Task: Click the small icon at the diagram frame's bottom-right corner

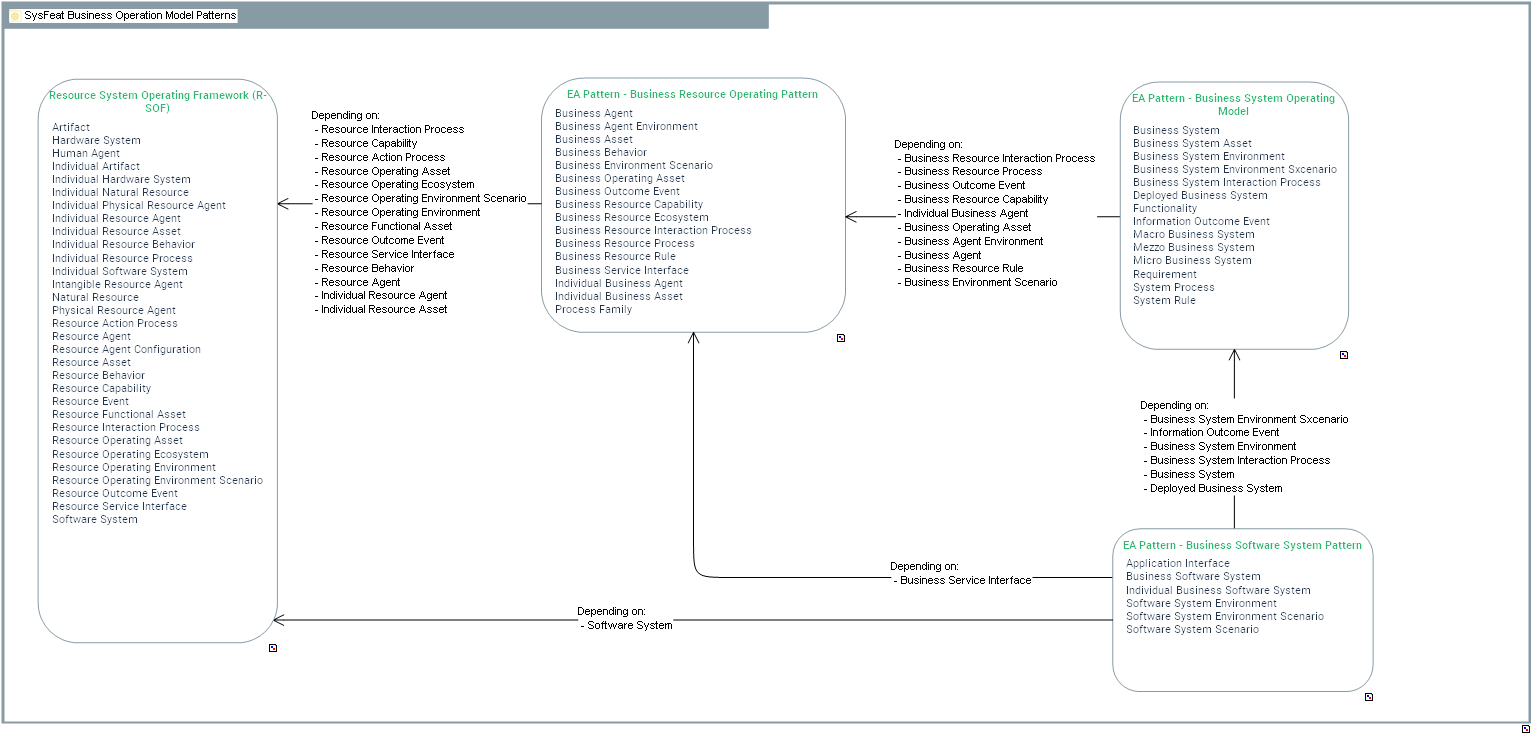Action: click(x=1525, y=728)
